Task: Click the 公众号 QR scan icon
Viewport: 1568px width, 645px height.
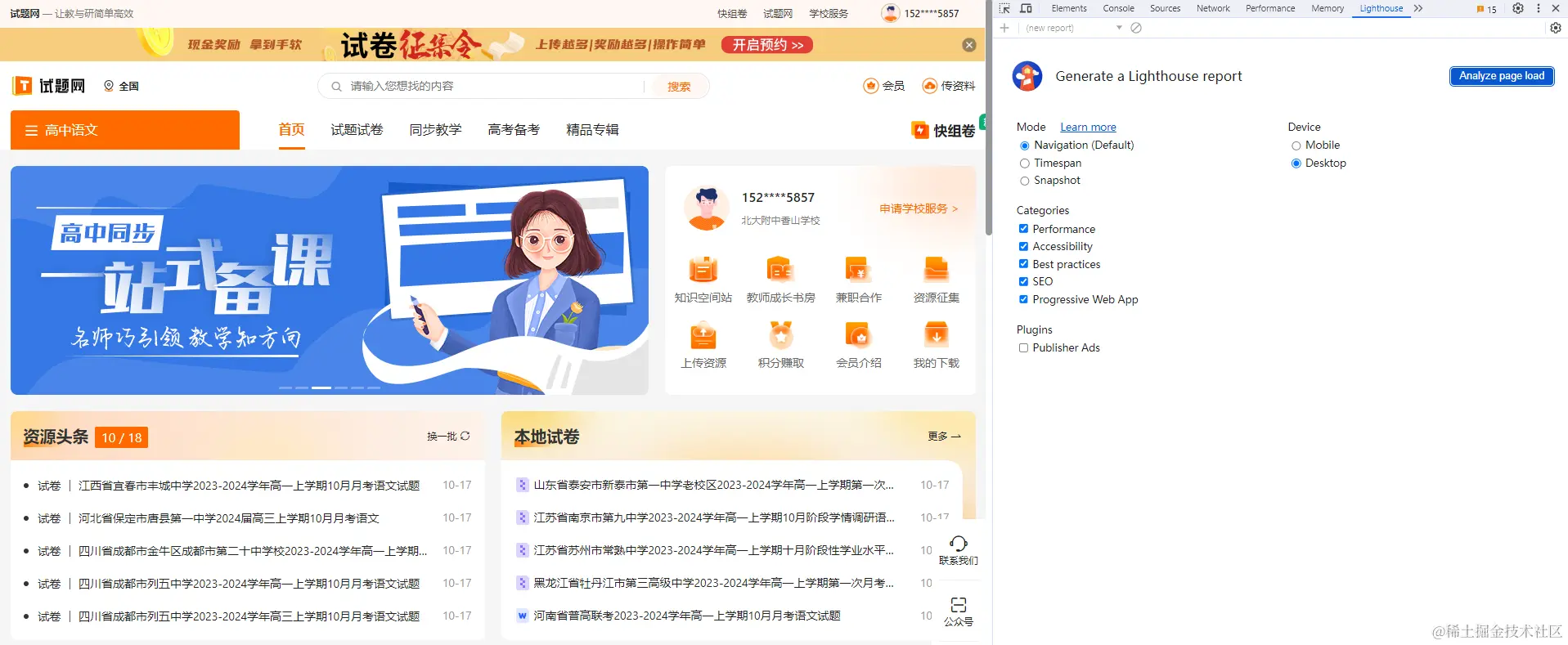Action: [x=959, y=604]
